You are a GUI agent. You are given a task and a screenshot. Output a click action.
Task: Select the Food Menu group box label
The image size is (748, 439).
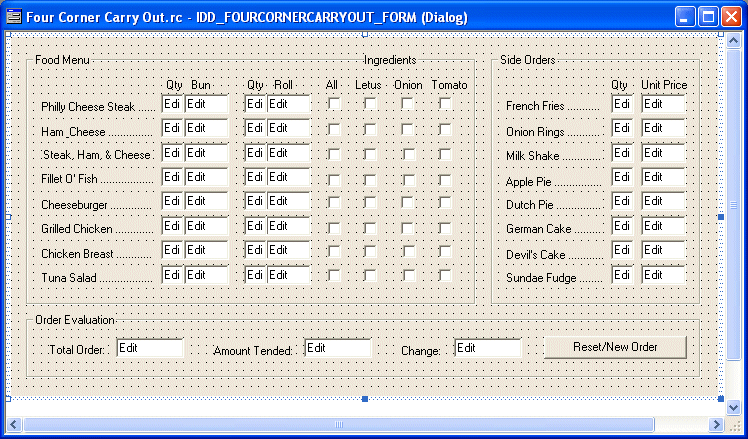(x=62, y=60)
